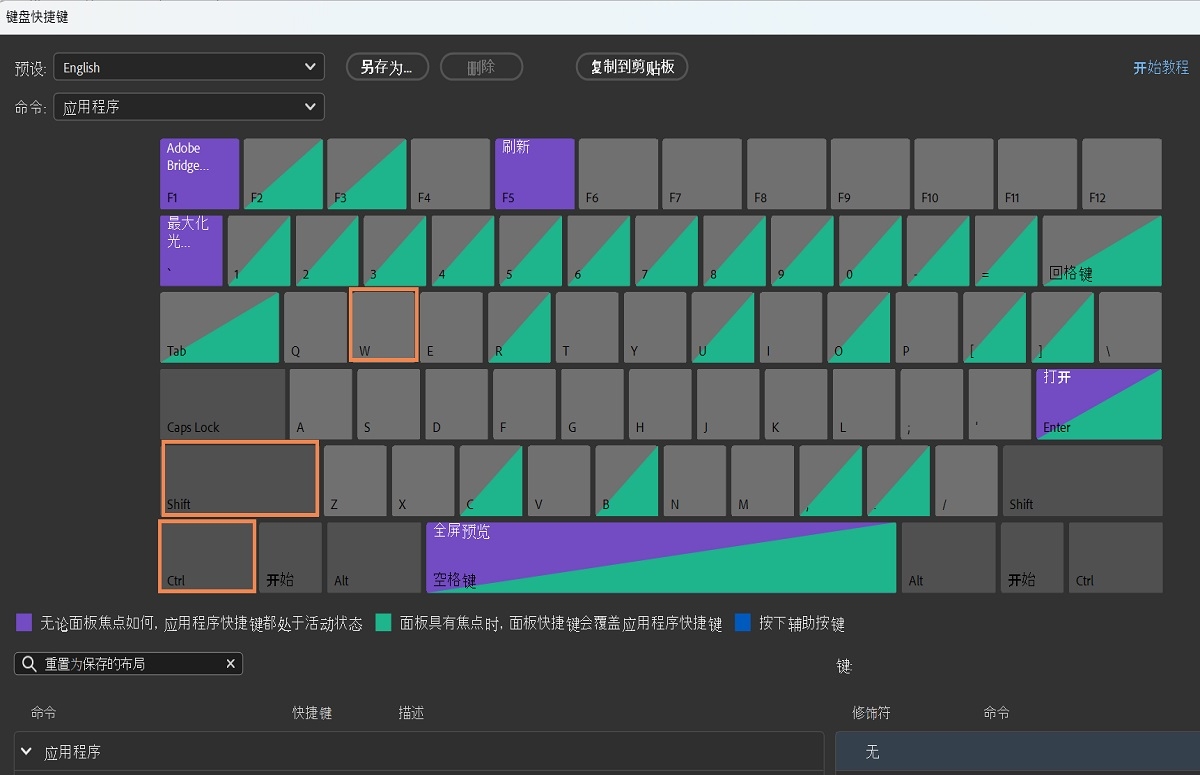
Task: Select the Caps Lock key
Action: click(222, 403)
